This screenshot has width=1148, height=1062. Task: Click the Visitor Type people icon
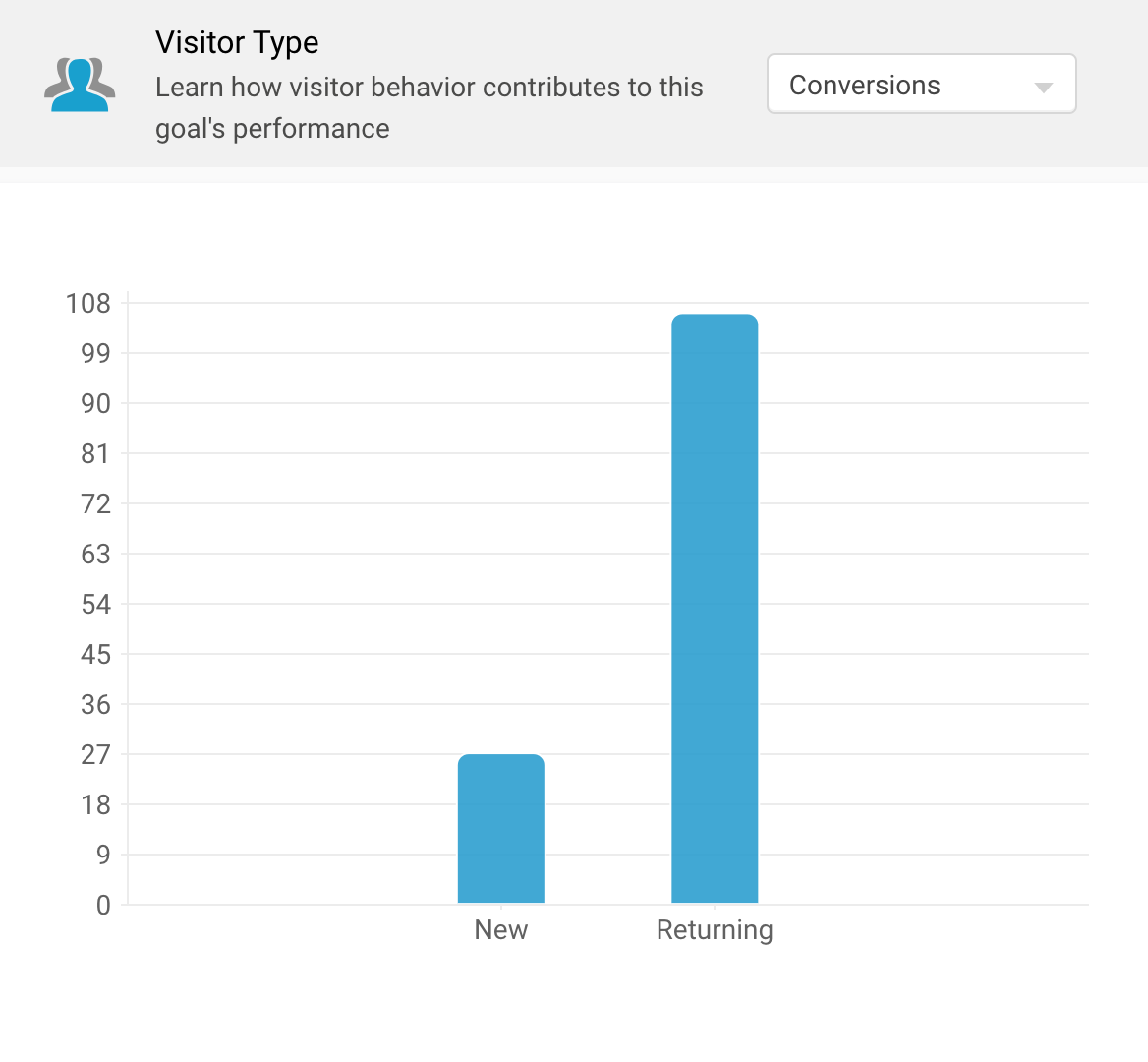[80, 85]
